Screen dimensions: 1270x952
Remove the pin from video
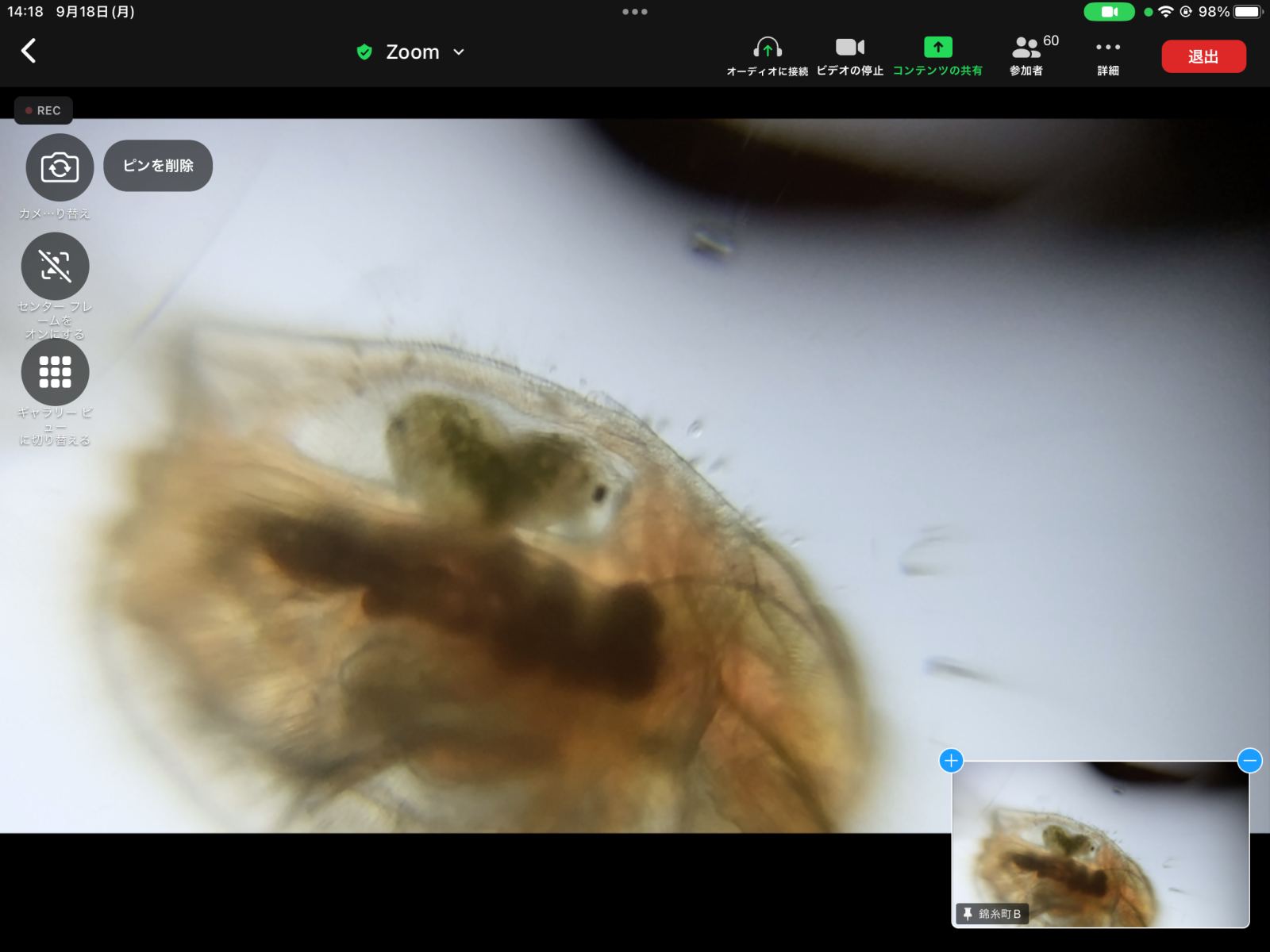158,166
